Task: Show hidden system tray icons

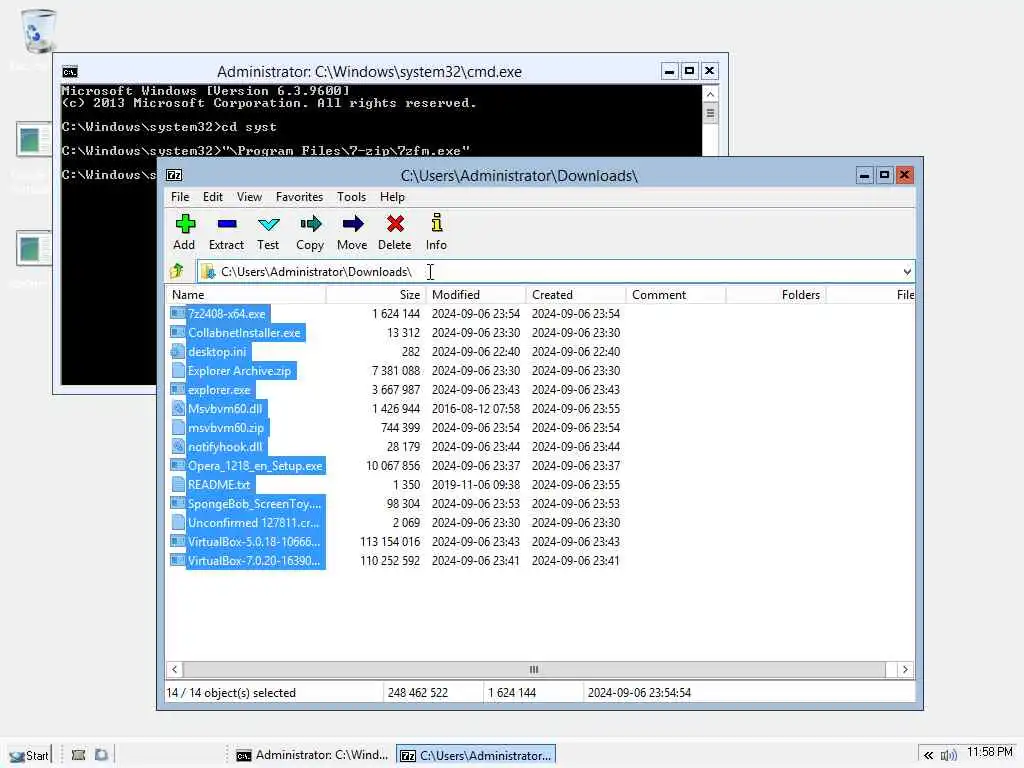Action: (928, 755)
